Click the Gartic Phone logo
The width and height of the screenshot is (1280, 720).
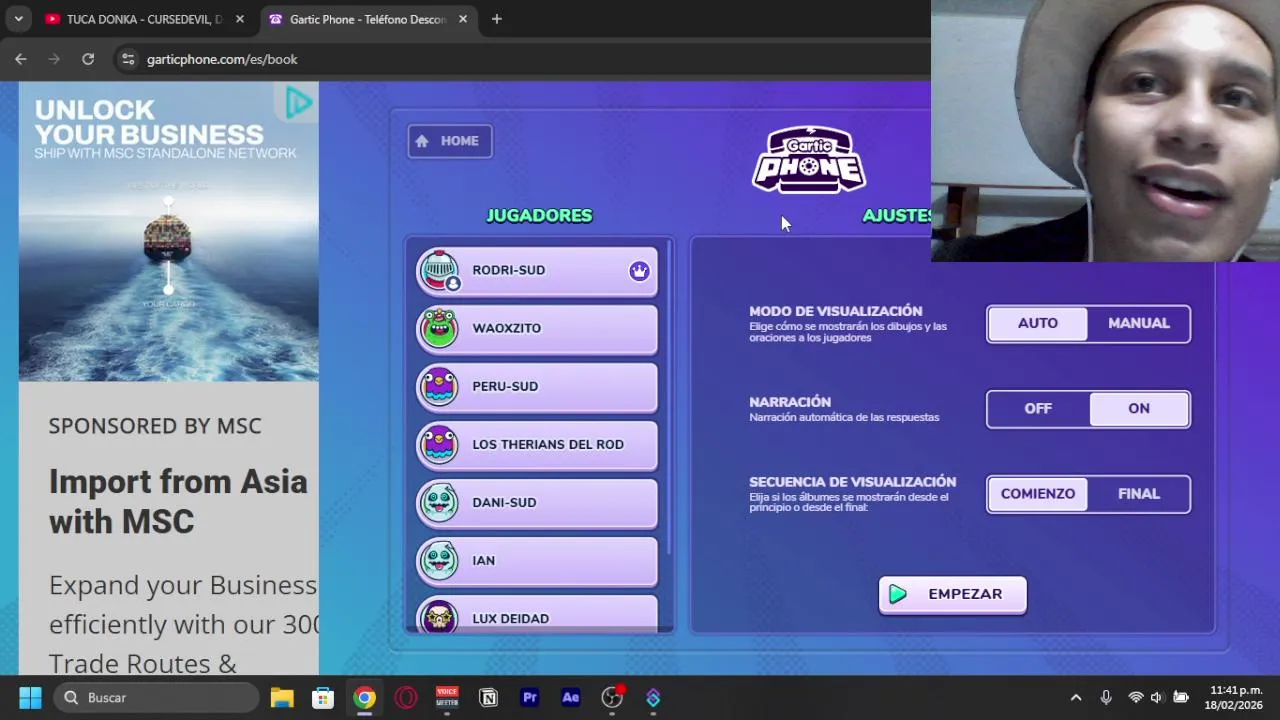point(809,160)
